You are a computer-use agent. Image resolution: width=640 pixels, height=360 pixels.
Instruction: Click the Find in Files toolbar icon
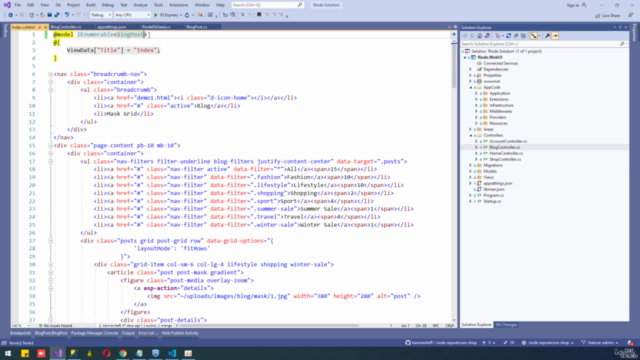(x=200, y=15)
